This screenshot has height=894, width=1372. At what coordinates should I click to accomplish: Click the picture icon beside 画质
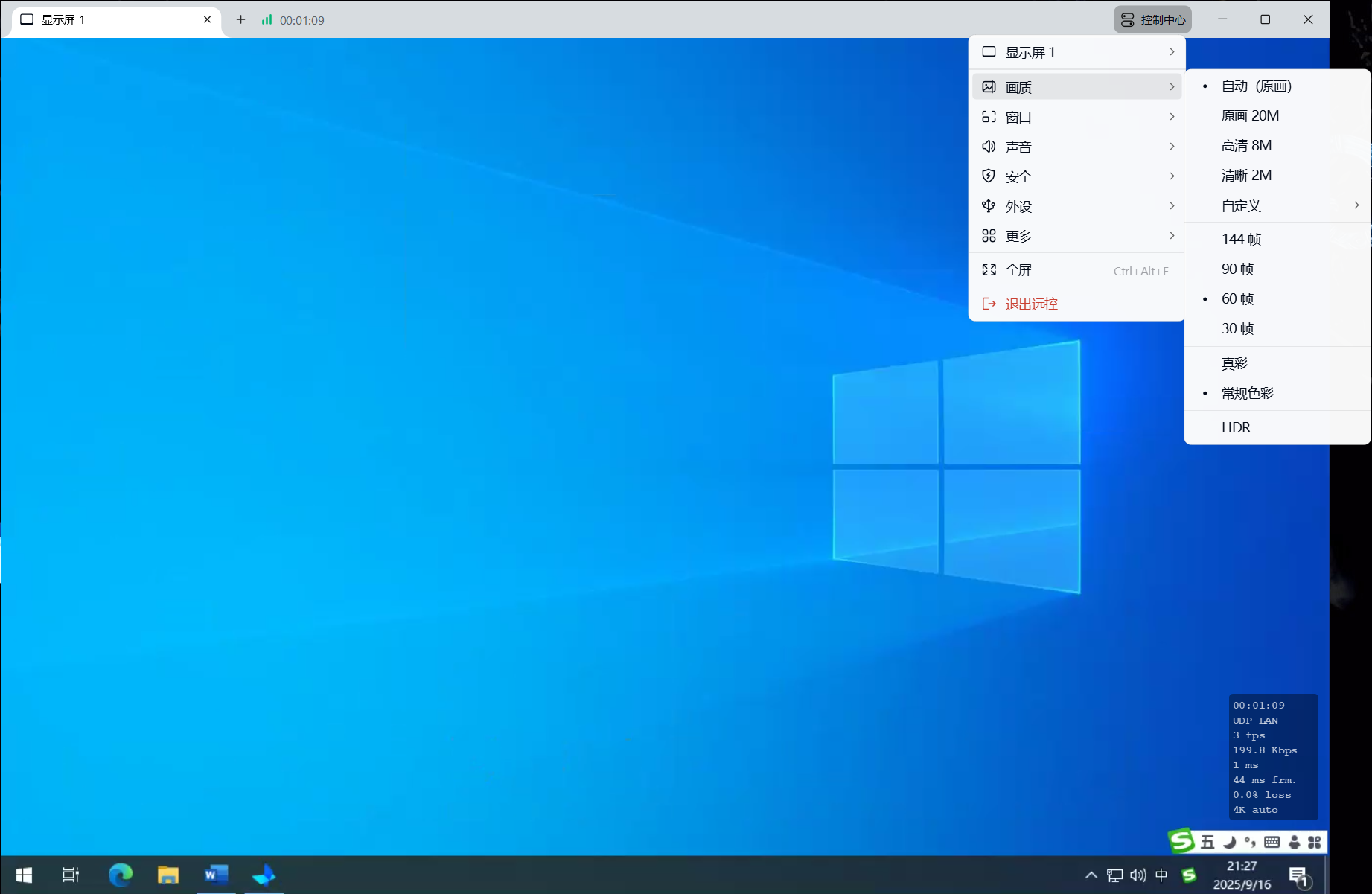click(989, 87)
